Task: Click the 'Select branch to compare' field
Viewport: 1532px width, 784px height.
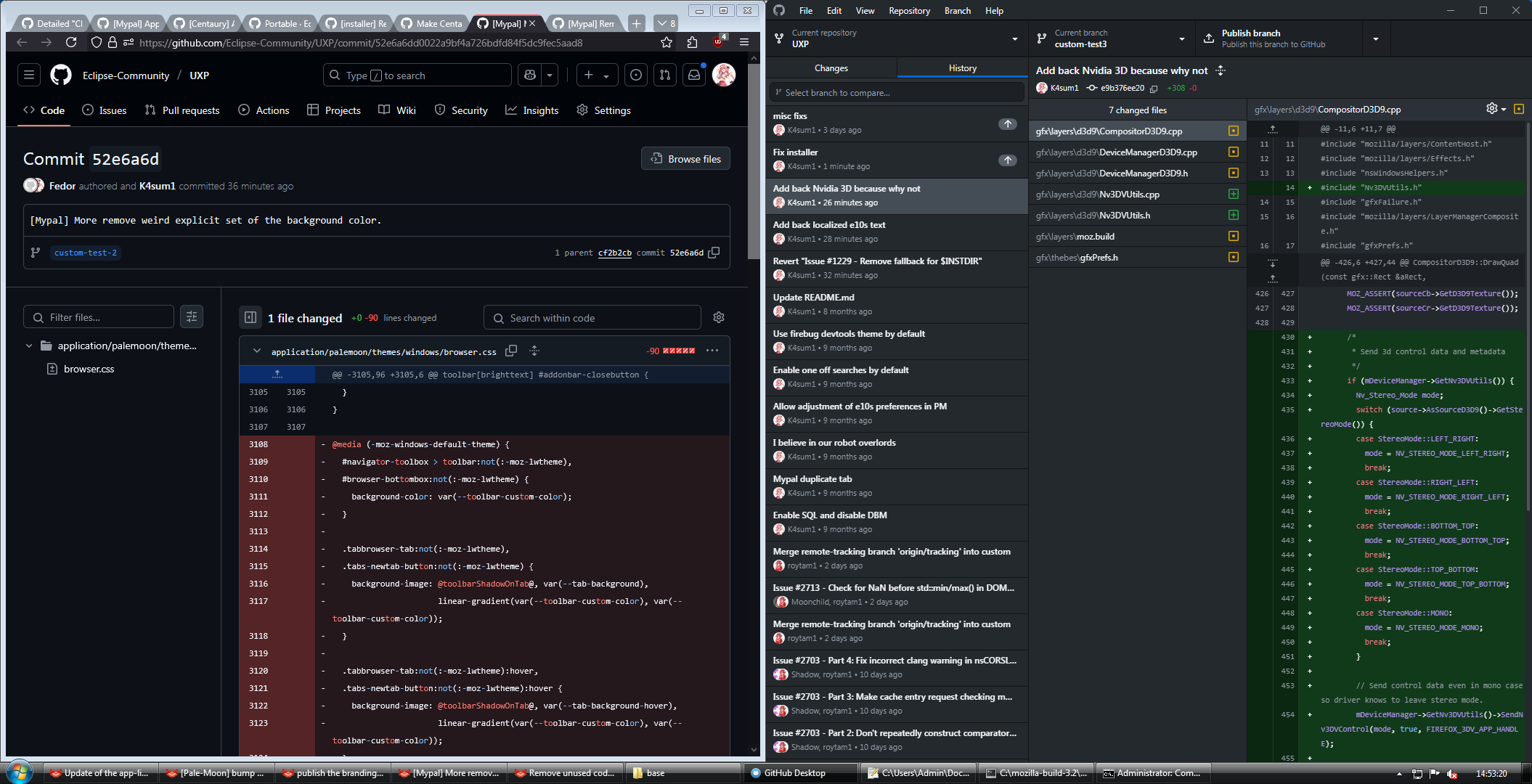Action: click(896, 93)
